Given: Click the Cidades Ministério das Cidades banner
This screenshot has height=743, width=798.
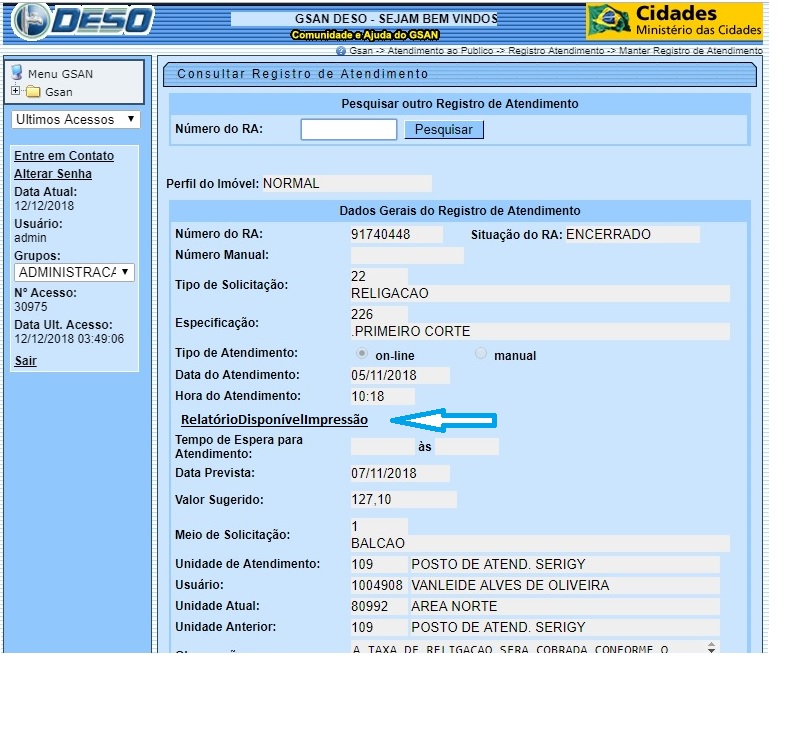Looking at the screenshot, I should [x=674, y=21].
